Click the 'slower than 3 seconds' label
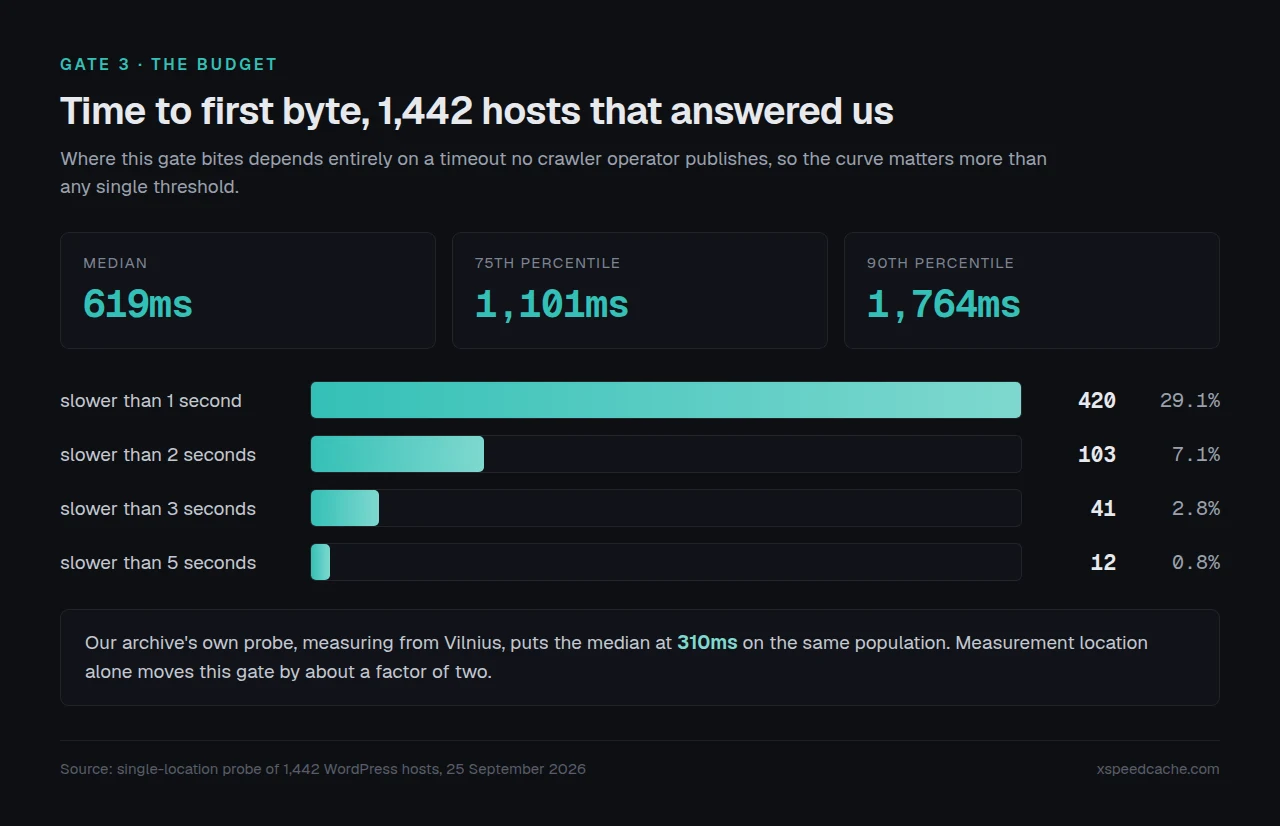 (x=158, y=509)
